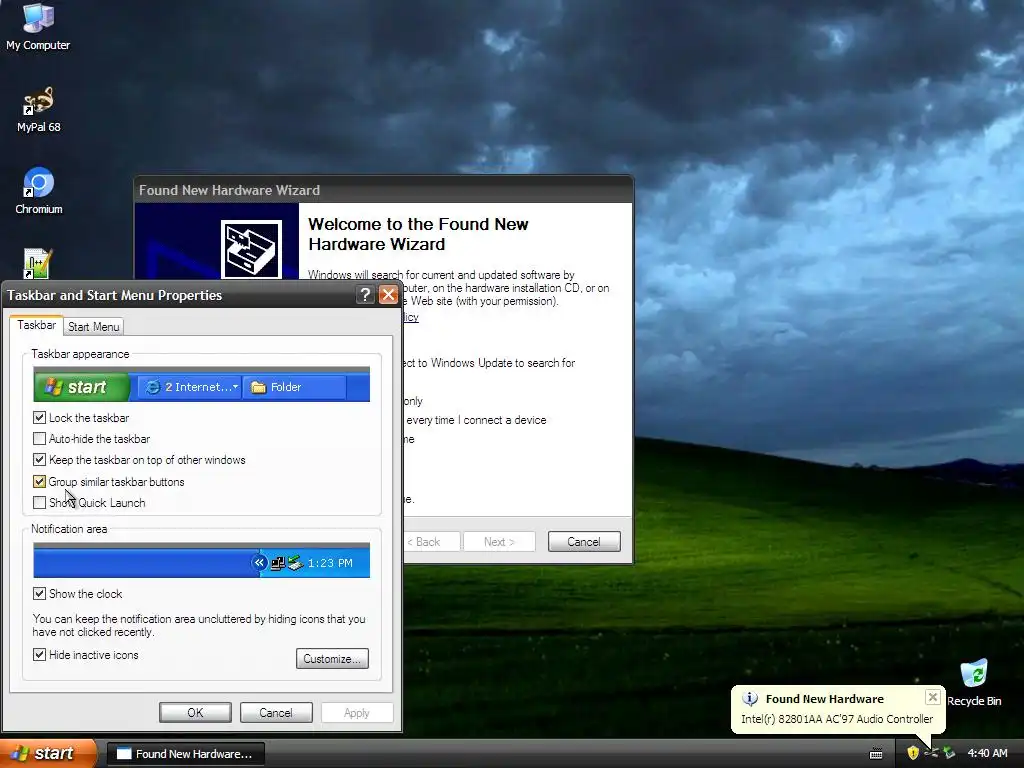Click the Intel AC'97 Audio Controller balloon text

(837, 719)
